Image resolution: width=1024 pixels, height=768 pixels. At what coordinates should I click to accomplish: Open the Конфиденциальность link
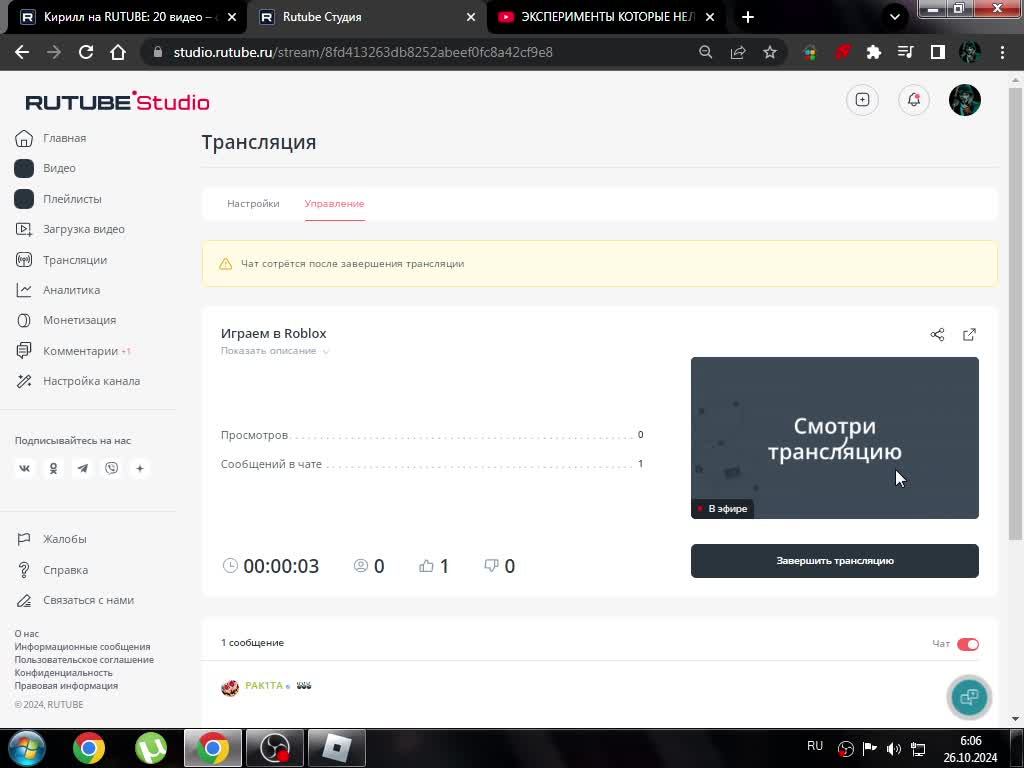(63, 673)
